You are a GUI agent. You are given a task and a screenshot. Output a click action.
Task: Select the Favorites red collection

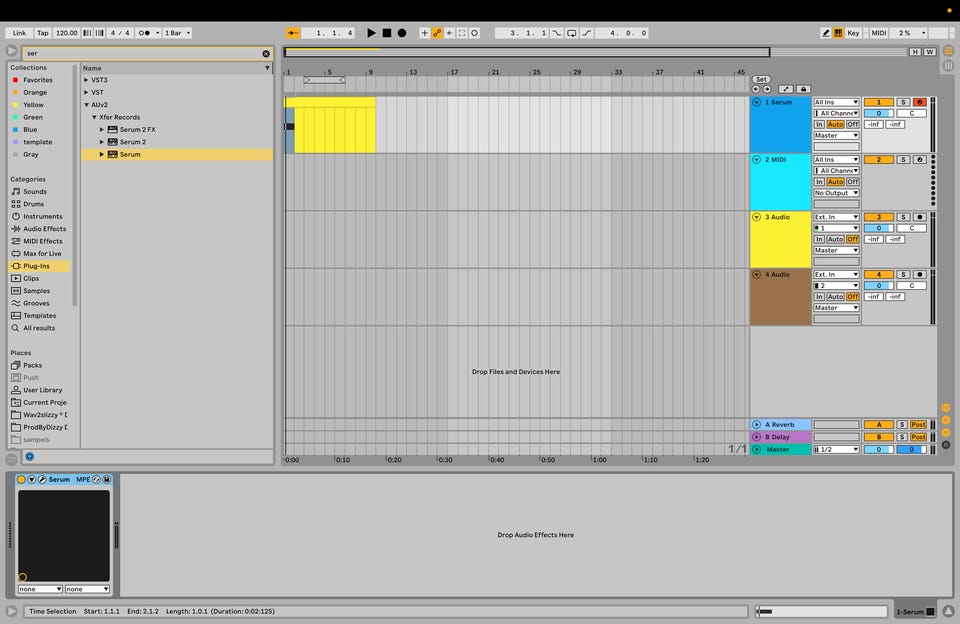pyautogui.click(x=37, y=80)
